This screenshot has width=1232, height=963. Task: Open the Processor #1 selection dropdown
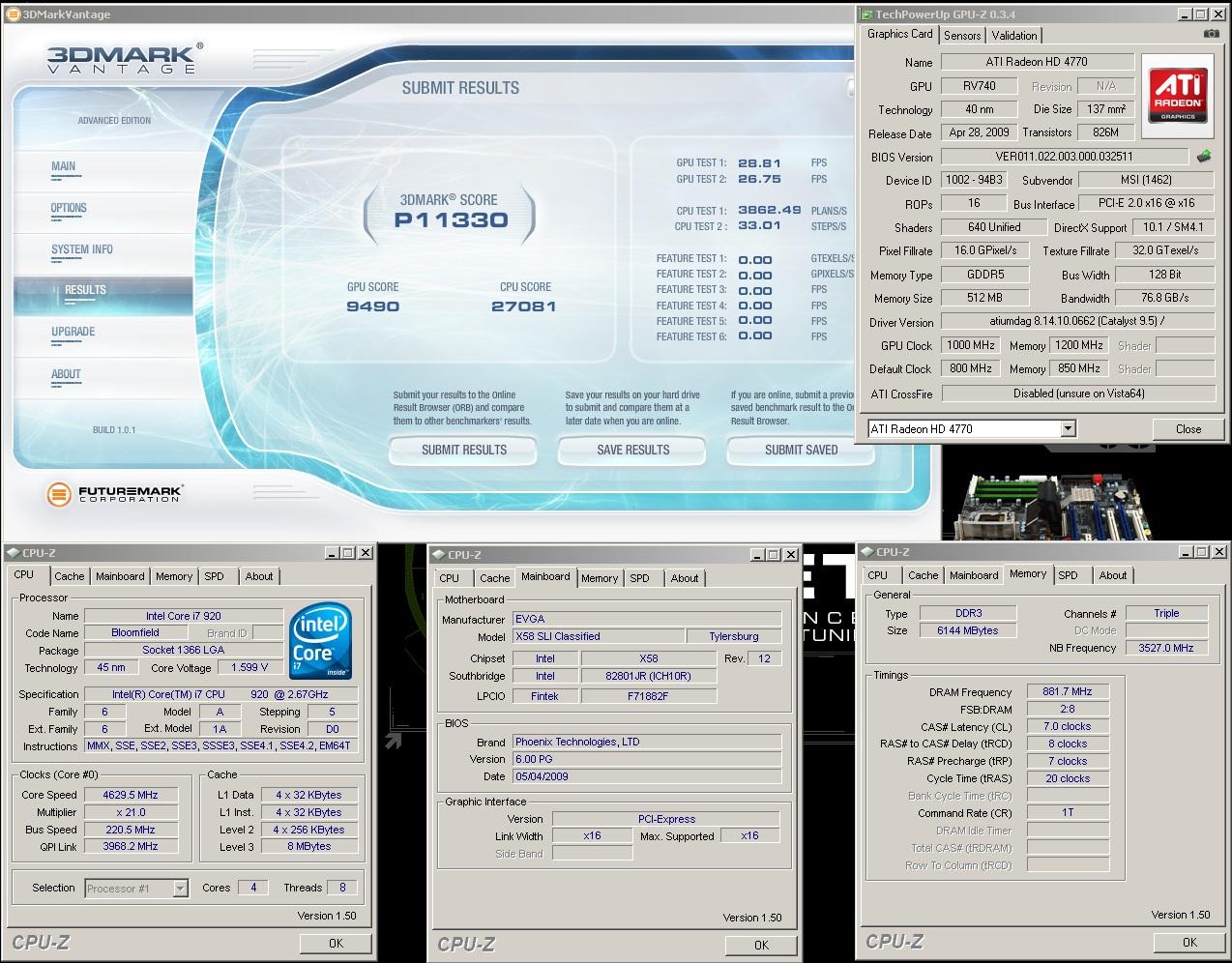(x=181, y=888)
